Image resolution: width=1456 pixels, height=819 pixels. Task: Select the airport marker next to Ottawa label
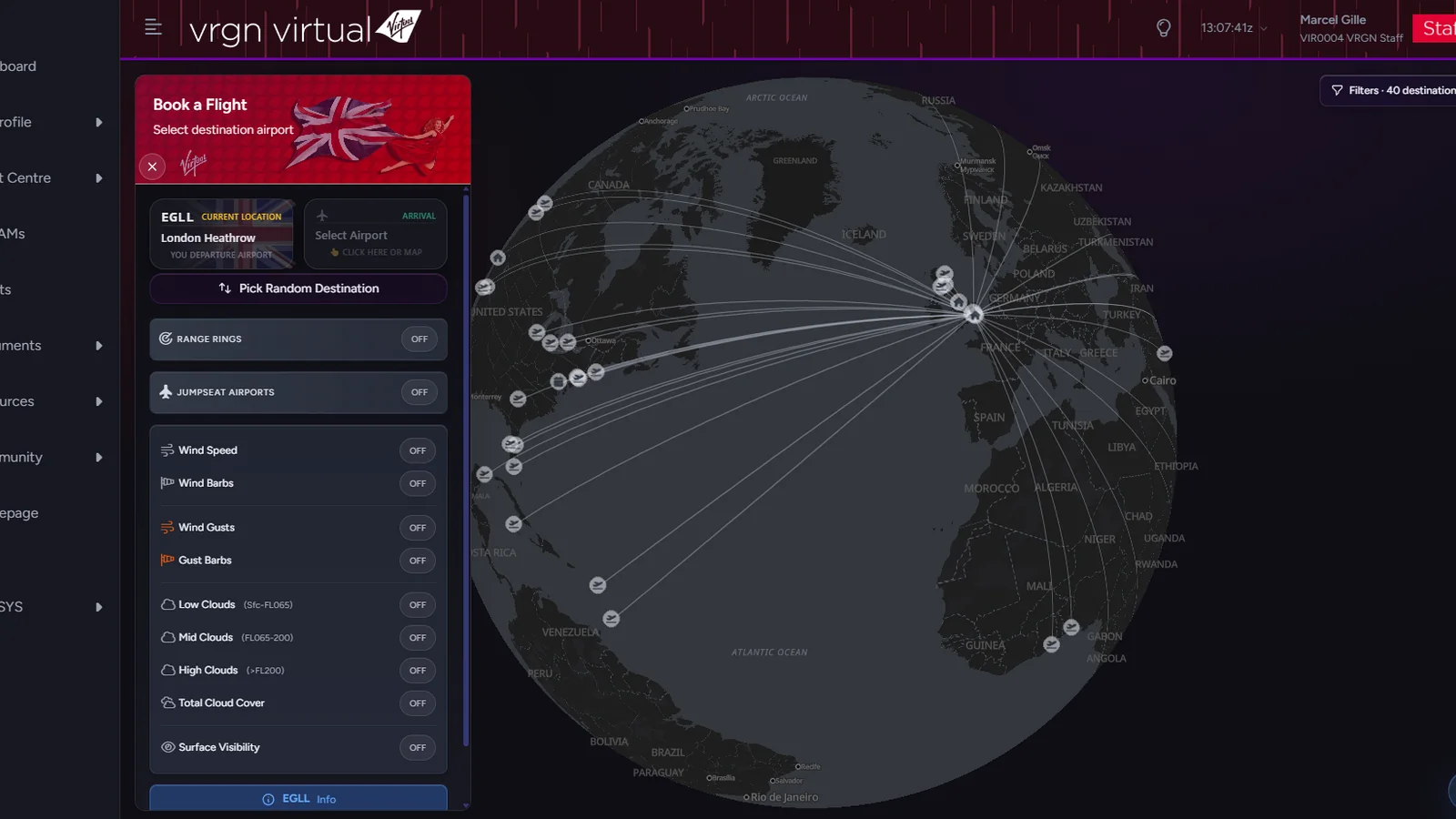tap(568, 343)
